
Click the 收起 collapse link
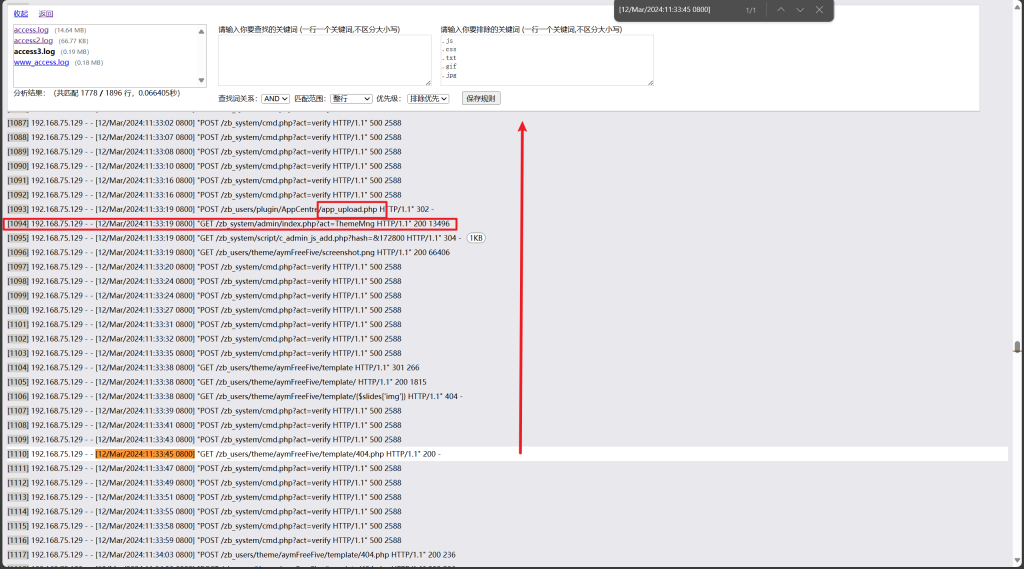(20, 14)
